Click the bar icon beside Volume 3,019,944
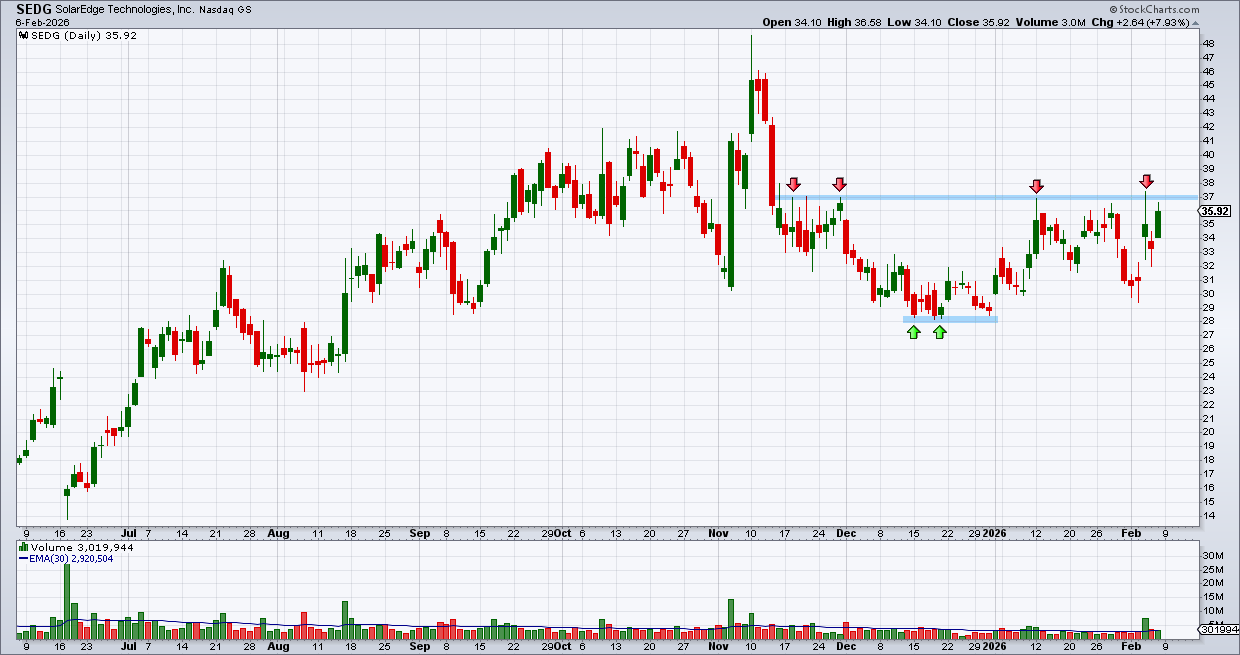This screenshot has height=655, width=1240. (23, 548)
